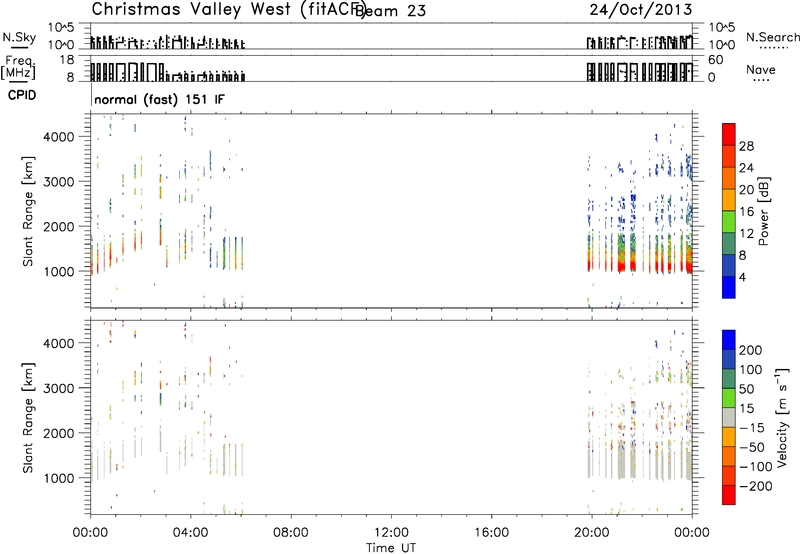Click the Freq. [MHz] axis label
Screen dimensions: 800x554
[18, 67]
